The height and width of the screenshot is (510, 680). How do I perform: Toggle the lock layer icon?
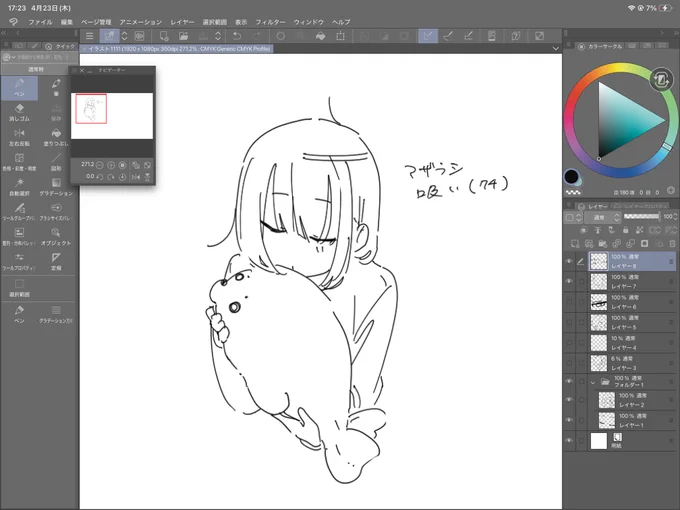pyautogui.click(x=625, y=230)
